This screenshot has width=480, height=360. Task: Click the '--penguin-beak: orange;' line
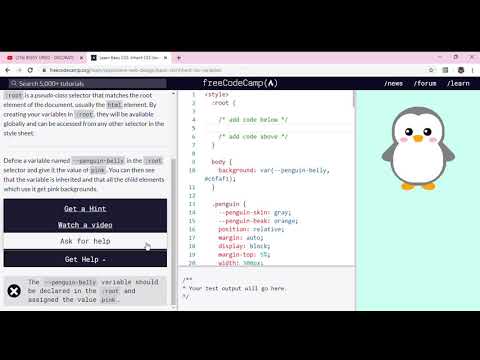tap(258, 221)
